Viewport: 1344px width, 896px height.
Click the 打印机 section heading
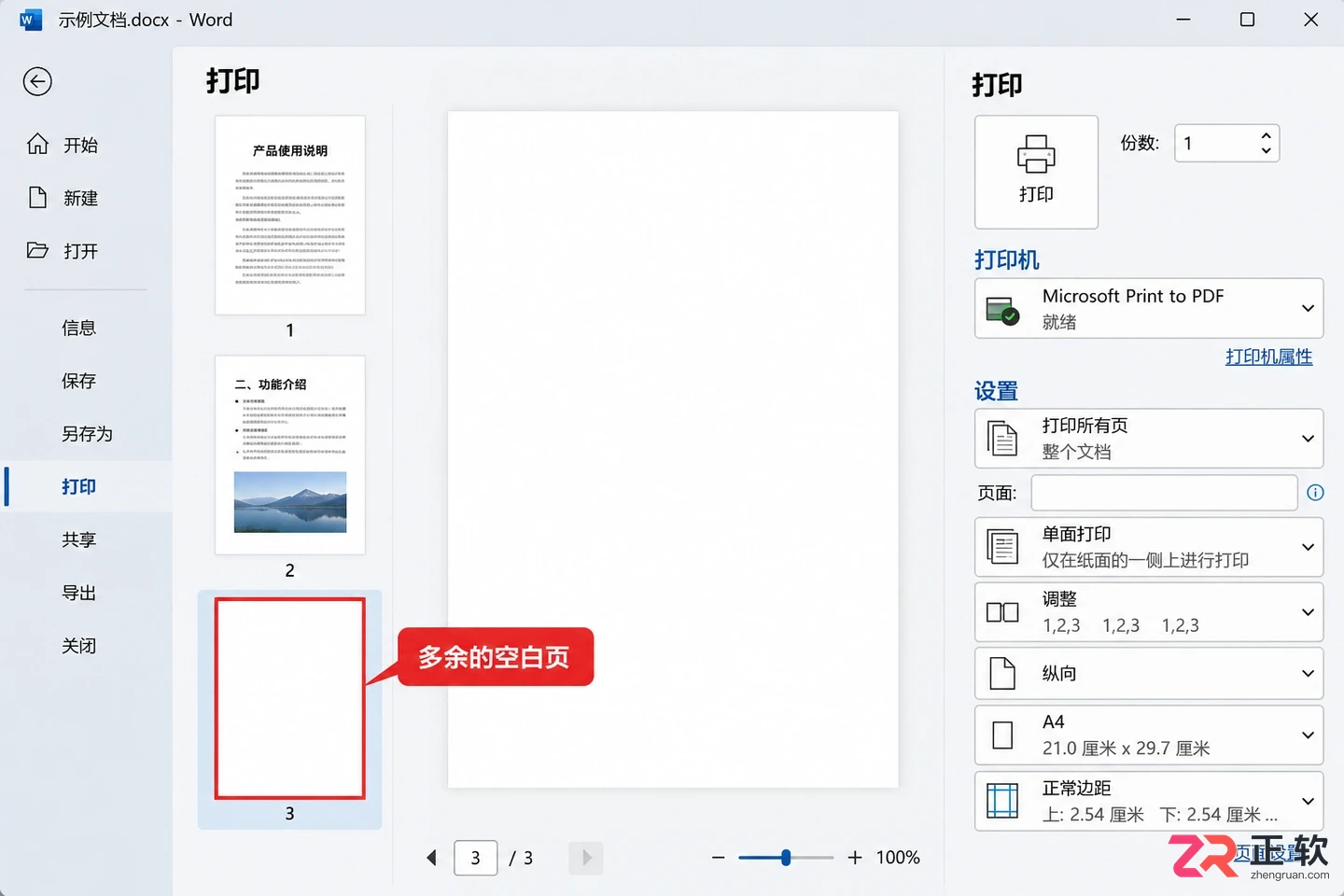coord(1007,259)
